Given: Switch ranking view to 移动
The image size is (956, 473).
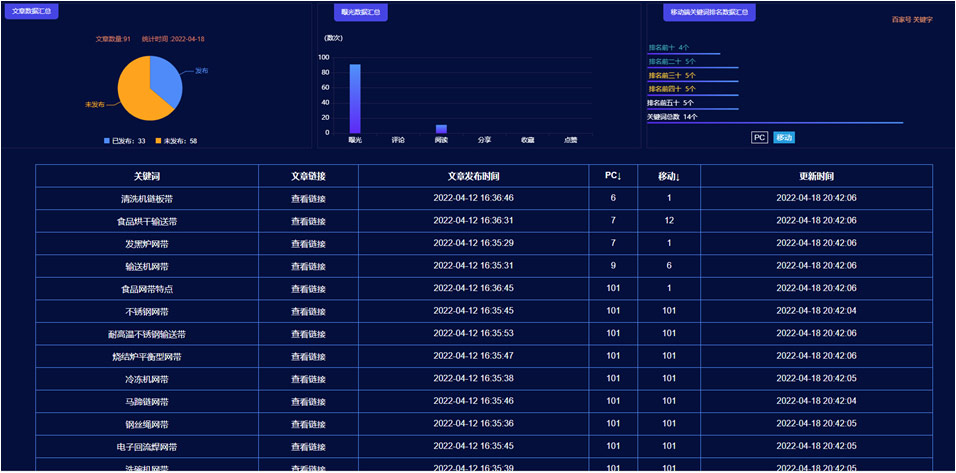Looking at the screenshot, I should pyautogui.click(x=784, y=137).
